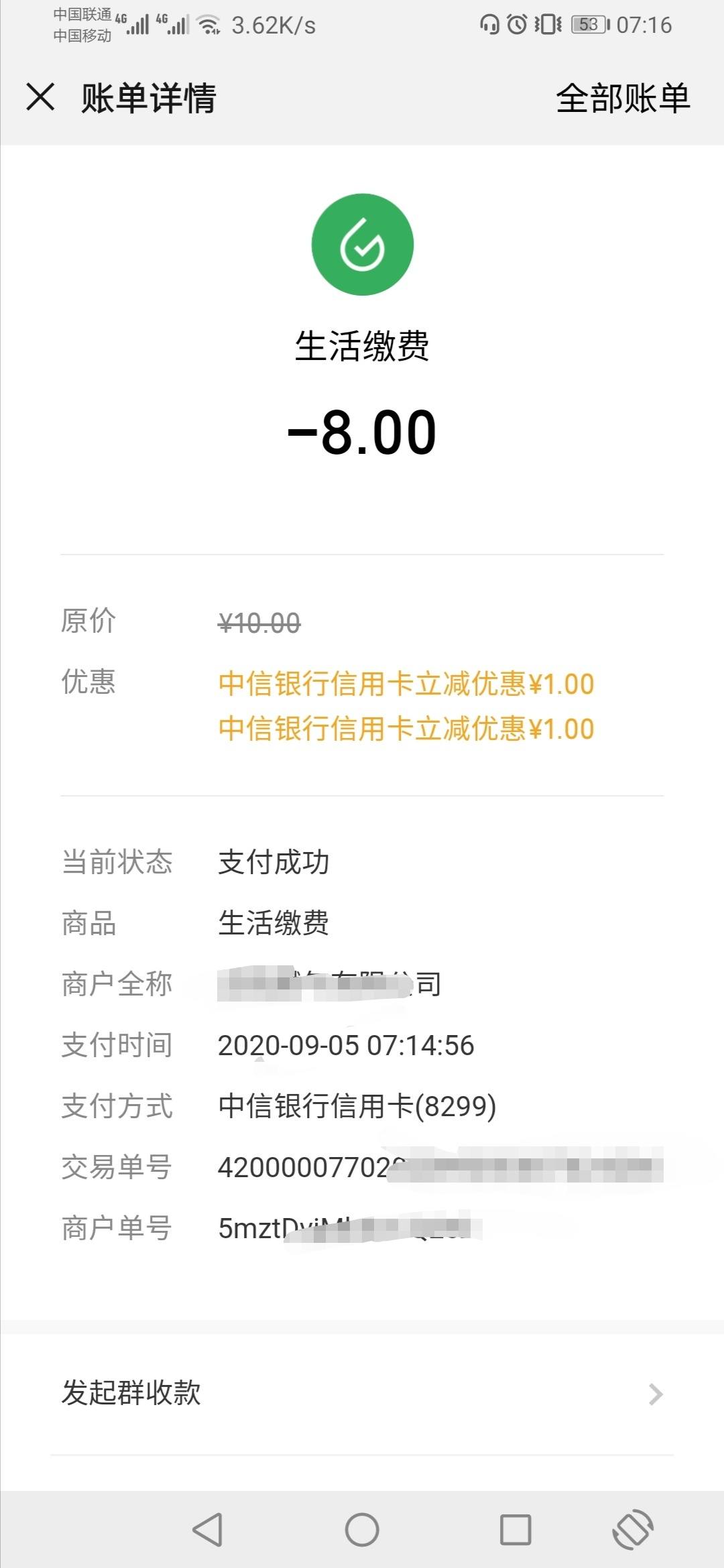Expand the 发起群收款 chevron arrow
Image resolution: width=724 pixels, height=1568 pixels.
[x=656, y=1394]
